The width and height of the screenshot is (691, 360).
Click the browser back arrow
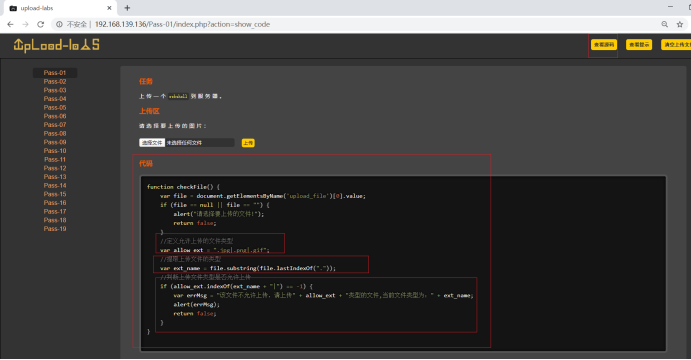[10, 24]
